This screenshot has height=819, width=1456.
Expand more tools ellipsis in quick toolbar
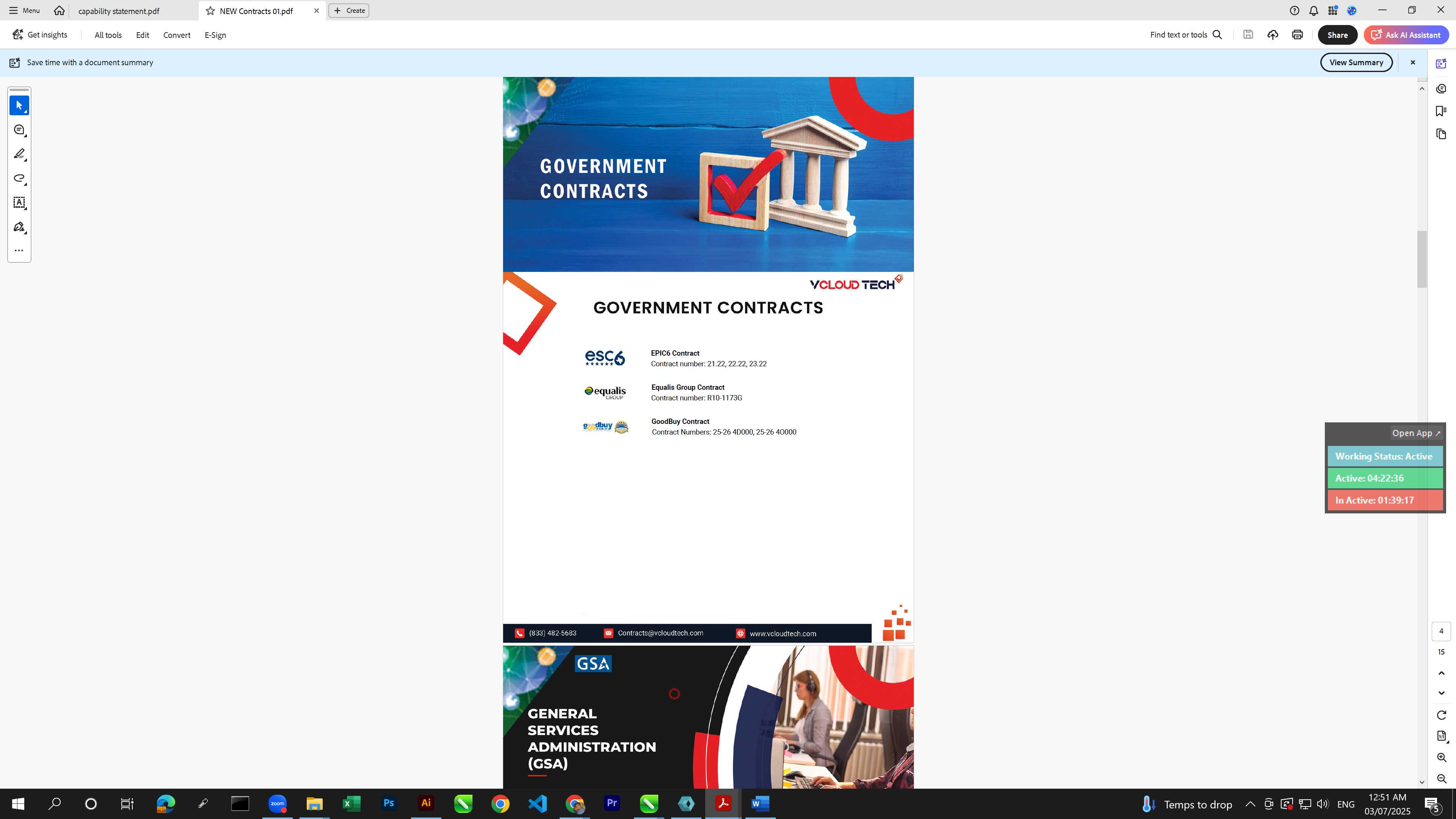point(19,250)
